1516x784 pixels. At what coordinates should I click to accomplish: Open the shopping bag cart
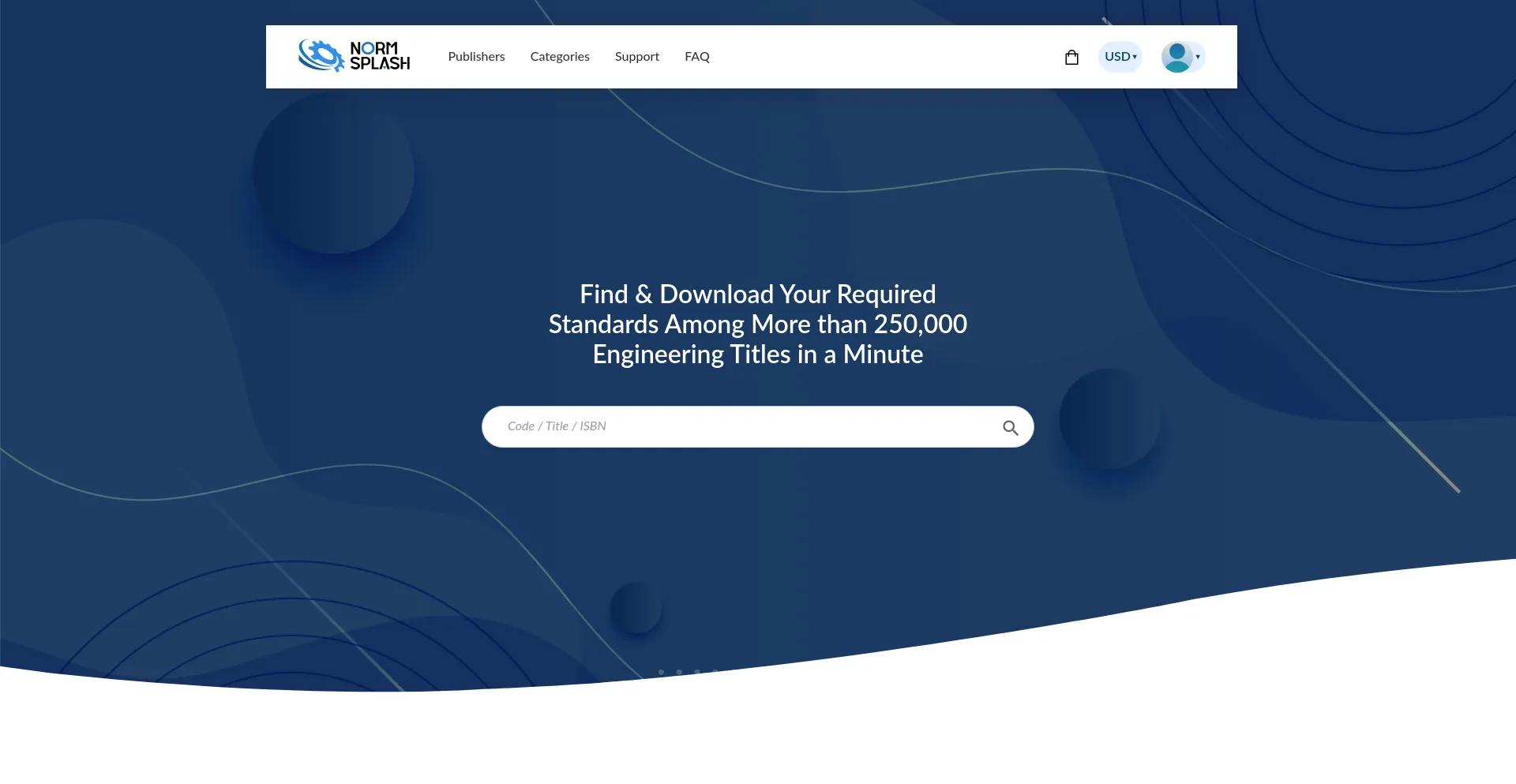pyautogui.click(x=1071, y=57)
